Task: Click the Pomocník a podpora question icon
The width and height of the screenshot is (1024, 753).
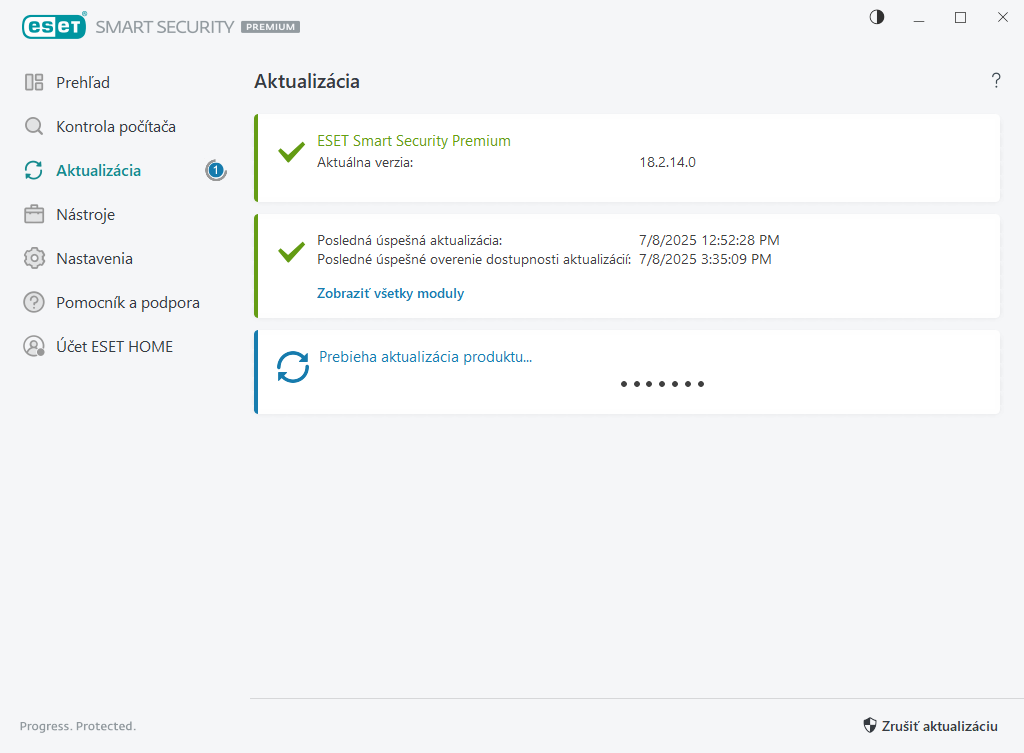Action: tap(34, 302)
